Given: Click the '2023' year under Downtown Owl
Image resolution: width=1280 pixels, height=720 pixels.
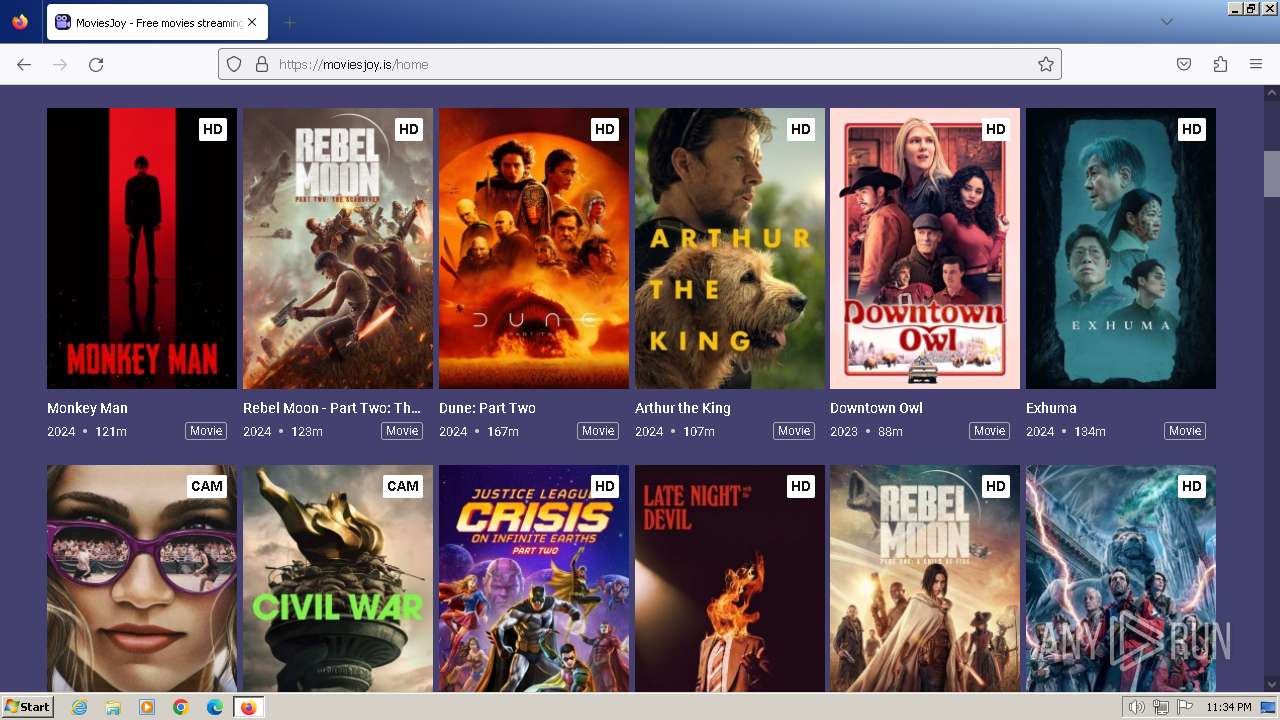Looking at the screenshot, I should point(844,432).
